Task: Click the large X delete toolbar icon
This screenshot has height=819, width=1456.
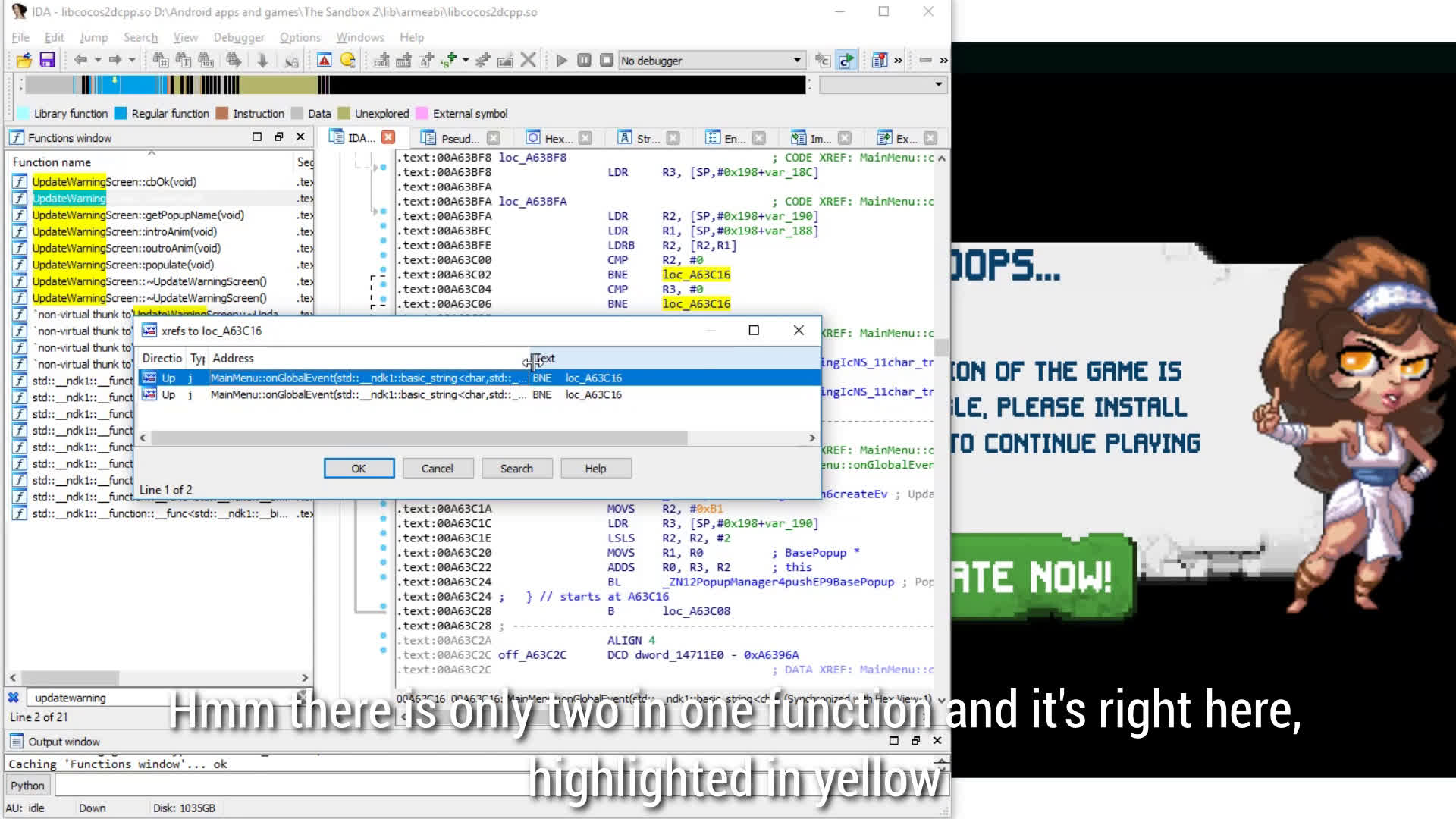Action: coord(529,60)
